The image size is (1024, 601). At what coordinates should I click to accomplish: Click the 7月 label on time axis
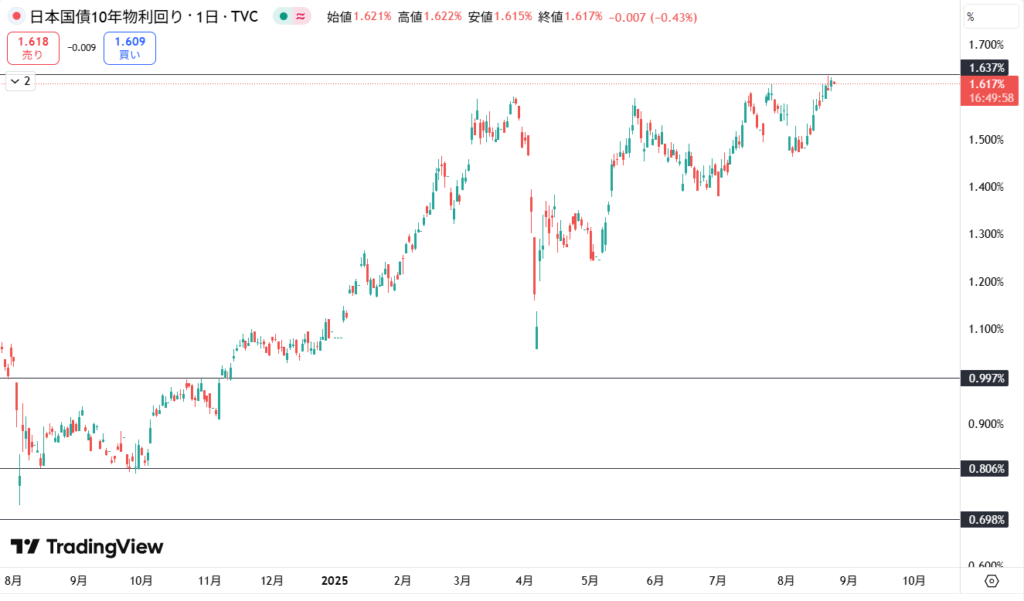pyautogui.click(x=717, y=581)
